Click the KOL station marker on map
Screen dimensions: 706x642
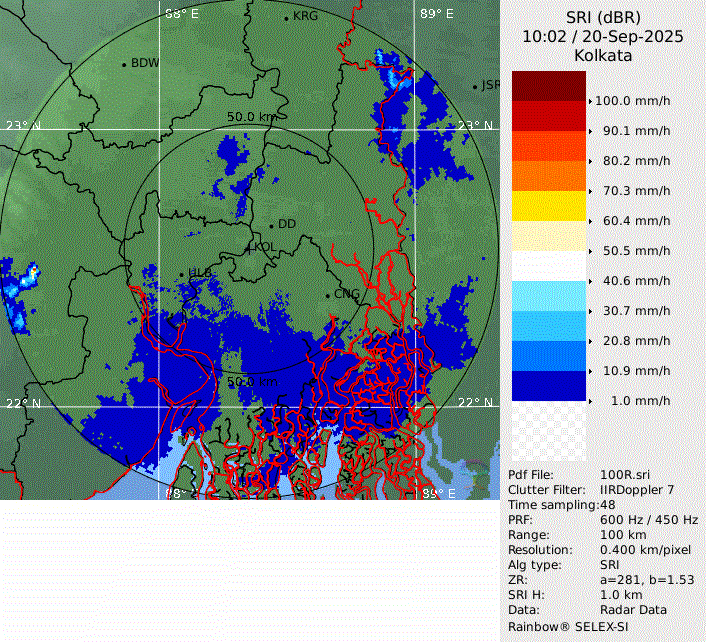pos(250,247)
